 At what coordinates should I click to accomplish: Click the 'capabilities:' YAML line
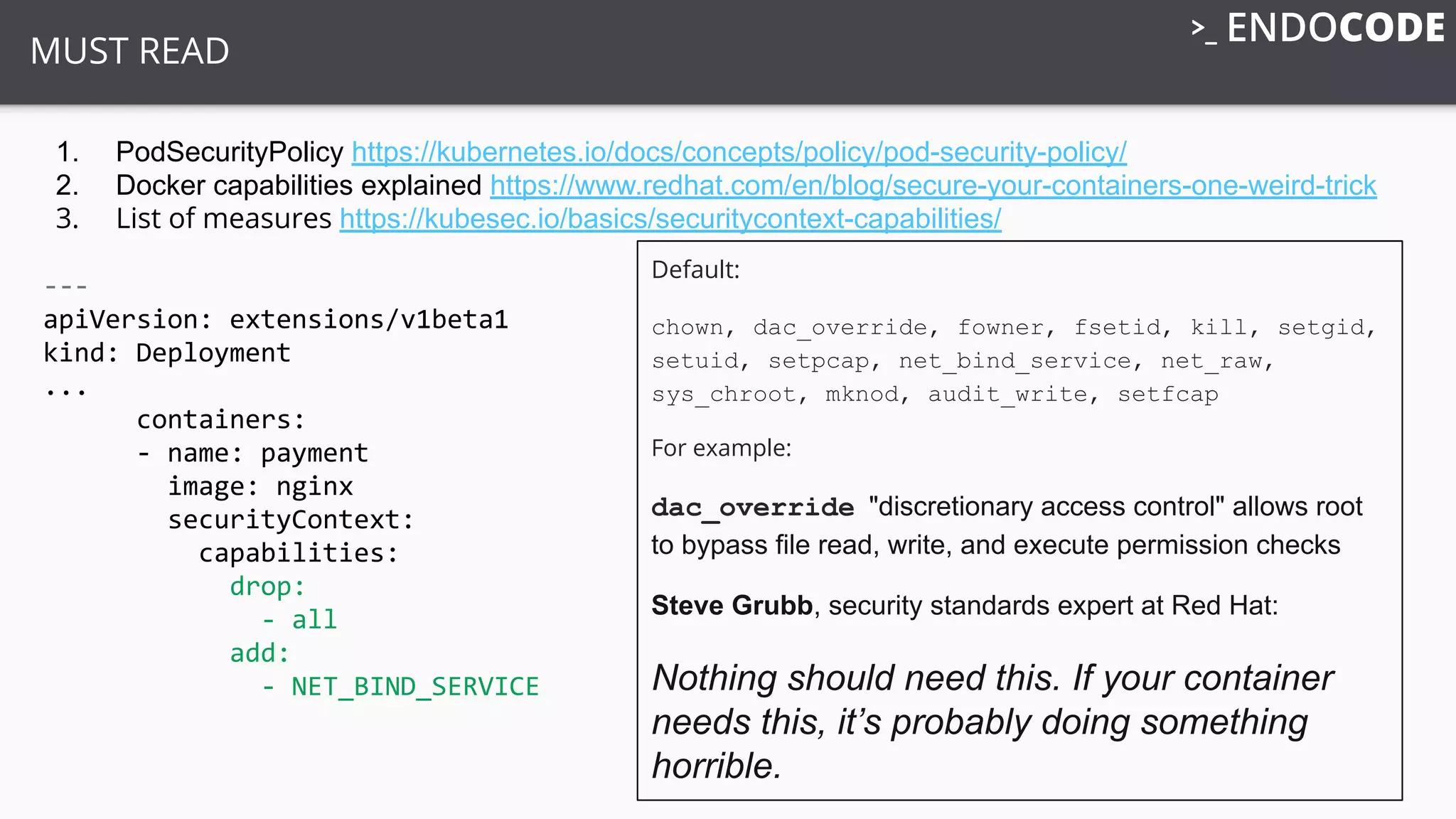tap(299, 553)
